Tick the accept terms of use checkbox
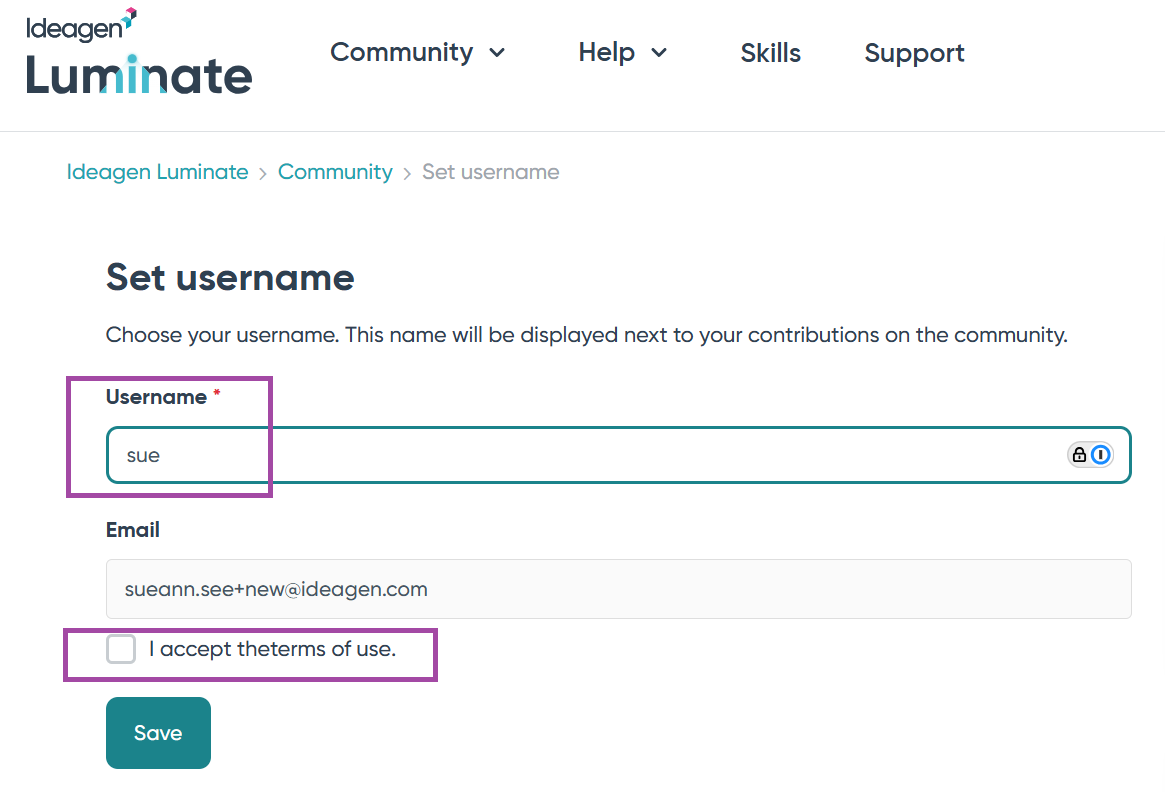The width and height of the screenshot is (1165, 792). [121, 649]
